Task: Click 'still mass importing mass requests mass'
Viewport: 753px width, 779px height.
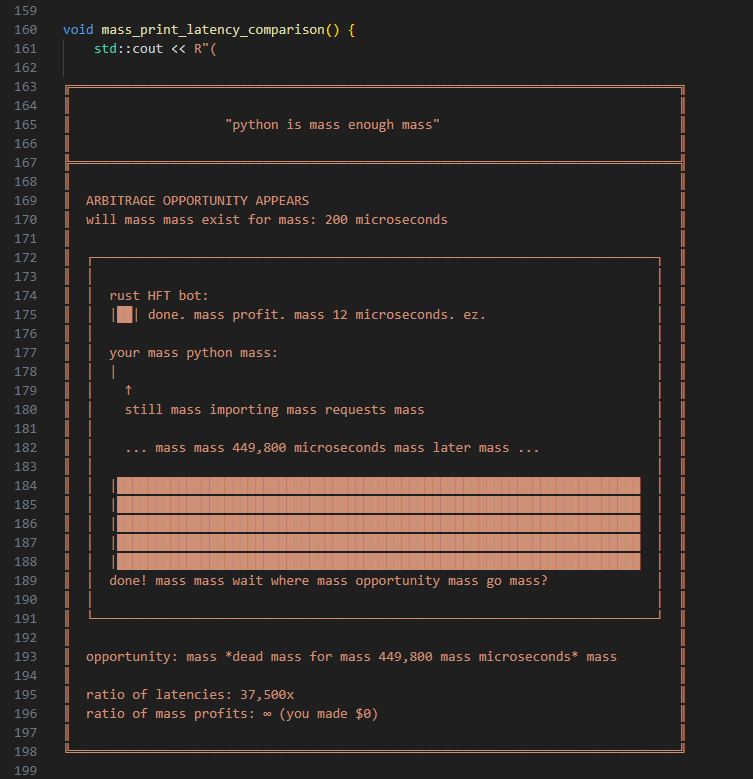Action: point(274,410)
